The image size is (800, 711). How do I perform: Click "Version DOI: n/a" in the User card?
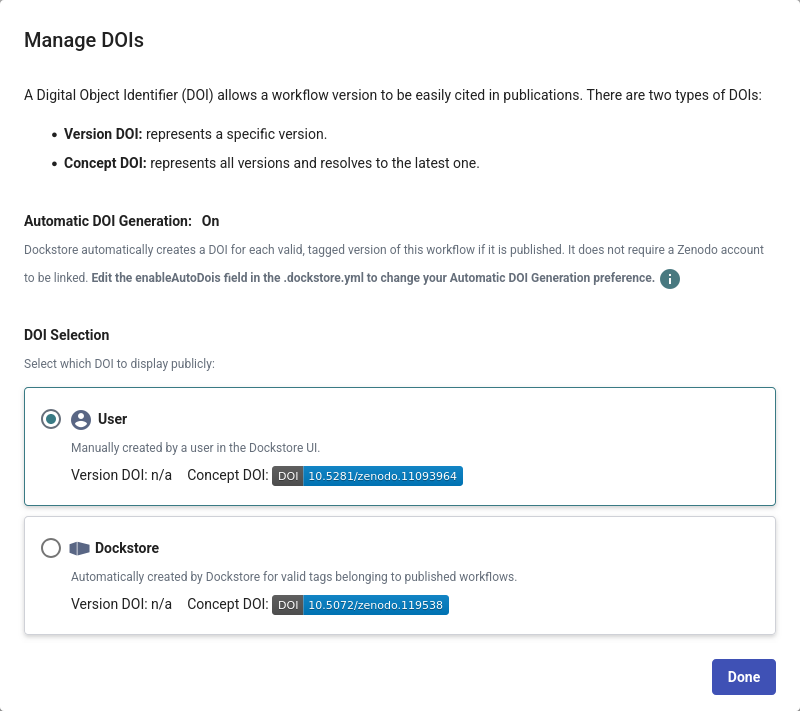[x=121, y=476]
